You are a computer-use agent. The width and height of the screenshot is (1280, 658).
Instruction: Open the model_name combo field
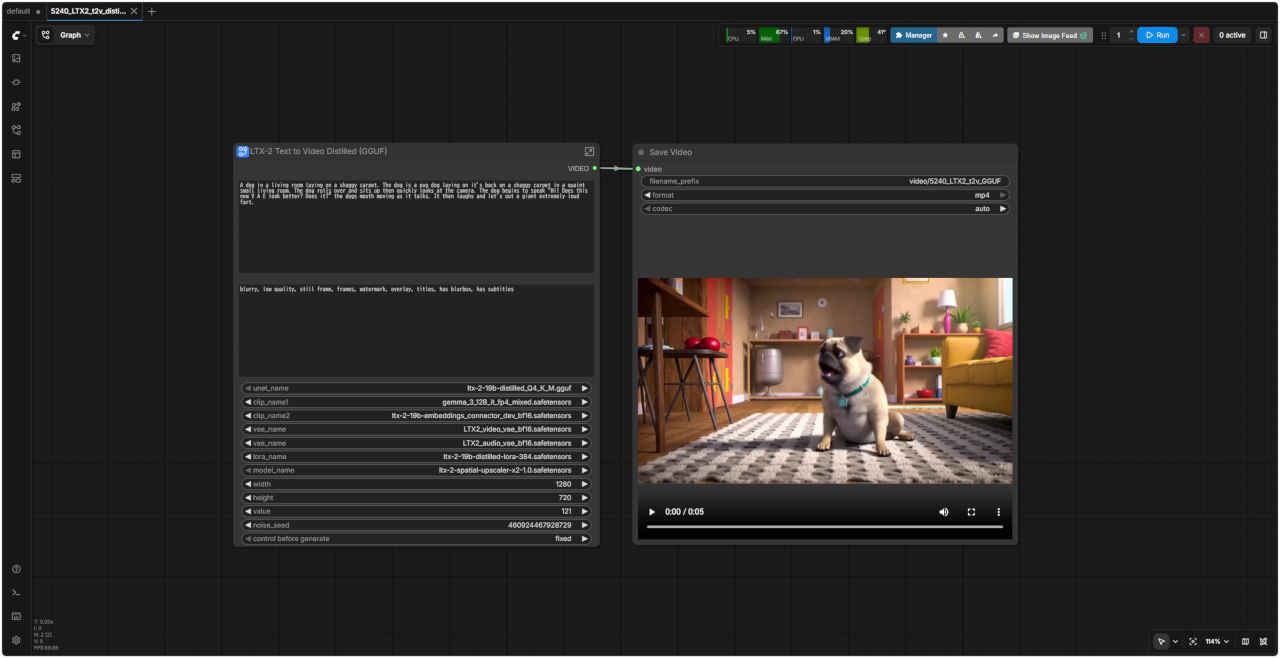416,470
